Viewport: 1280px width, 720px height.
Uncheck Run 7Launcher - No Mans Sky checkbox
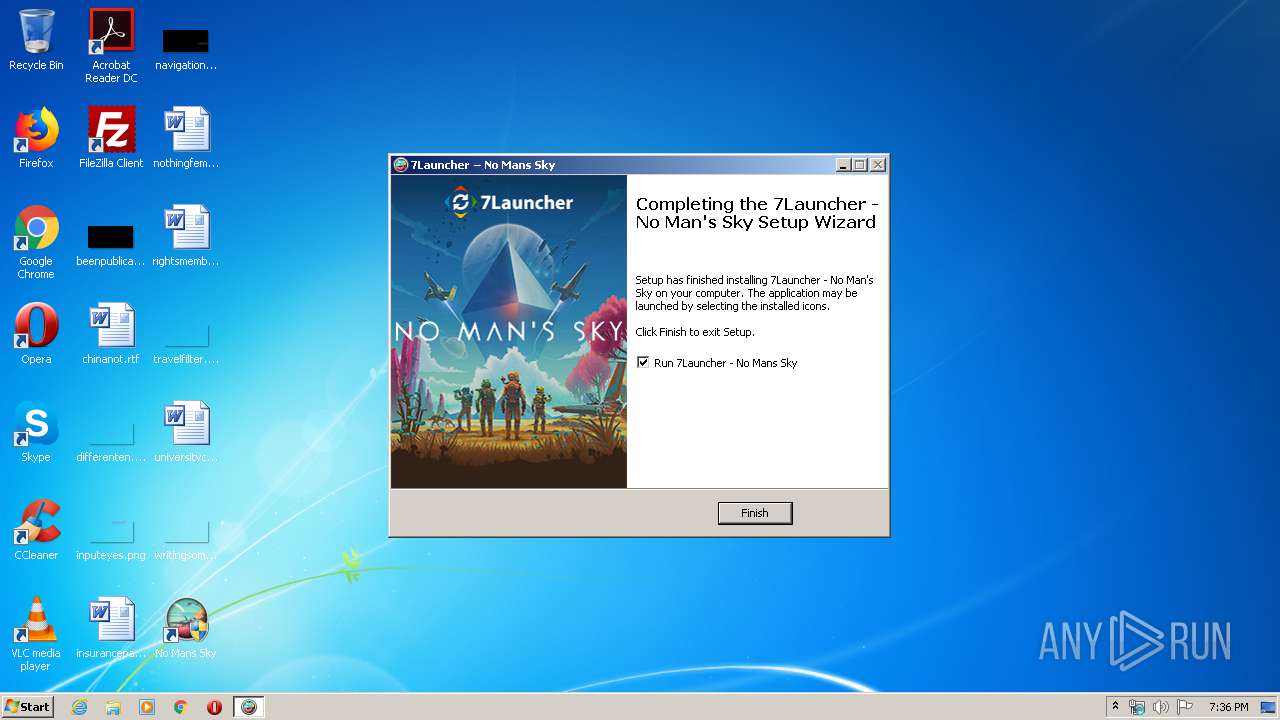coord(643,362)
